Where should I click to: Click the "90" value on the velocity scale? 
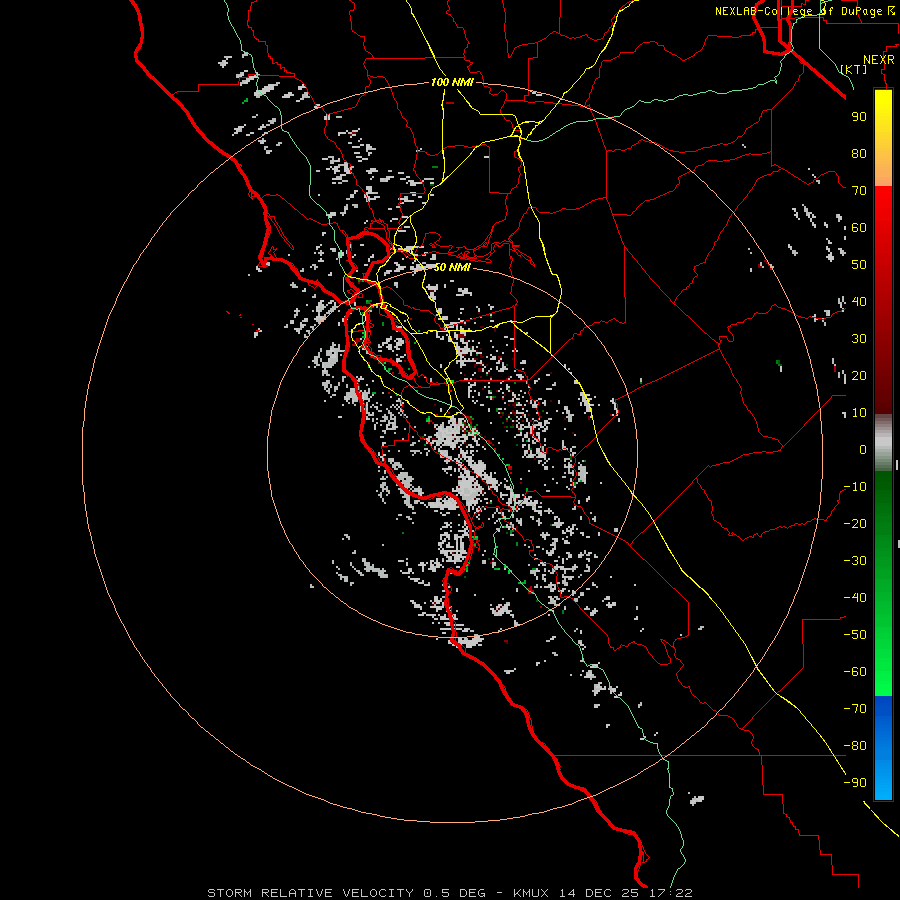[859, 117]
